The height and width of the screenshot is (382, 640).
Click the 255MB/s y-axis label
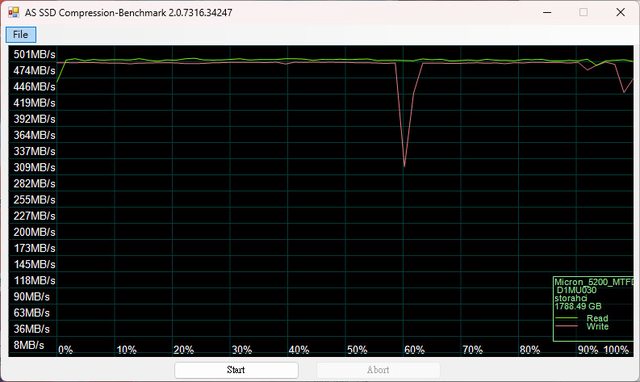pos(34,200)
